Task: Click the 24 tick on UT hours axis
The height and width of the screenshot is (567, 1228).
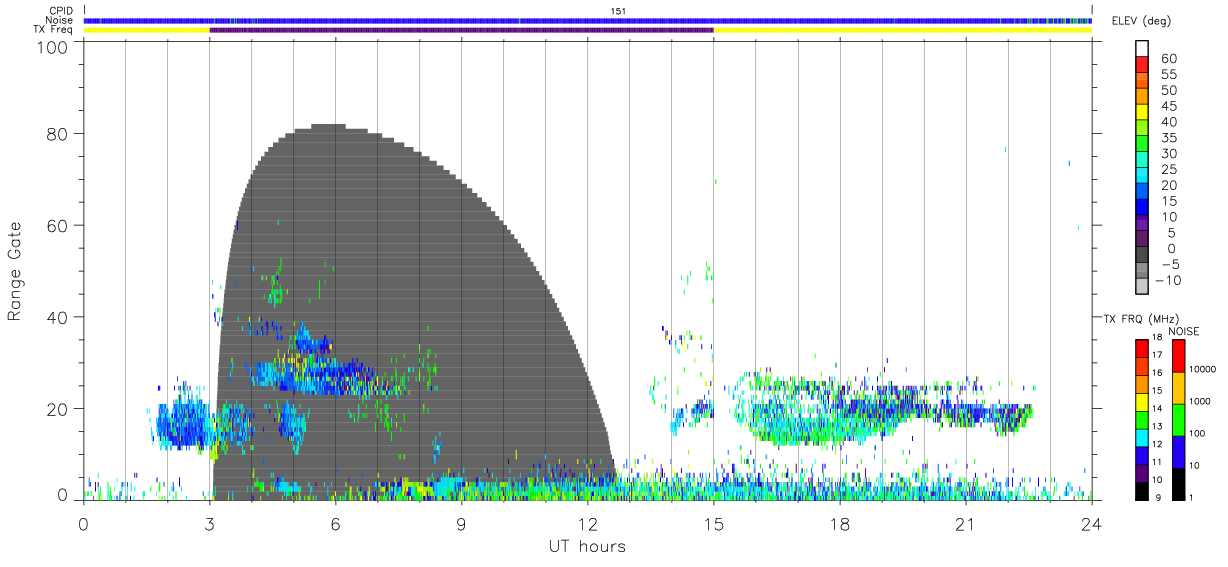Action: tap(1092, 523)
